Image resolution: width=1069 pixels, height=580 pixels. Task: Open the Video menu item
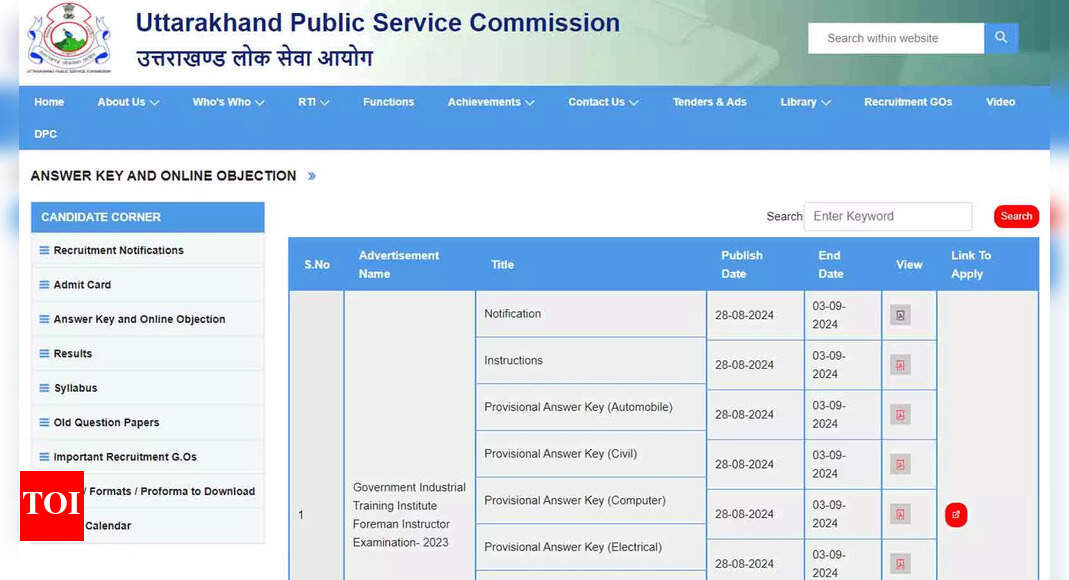tap(1000, 102)
